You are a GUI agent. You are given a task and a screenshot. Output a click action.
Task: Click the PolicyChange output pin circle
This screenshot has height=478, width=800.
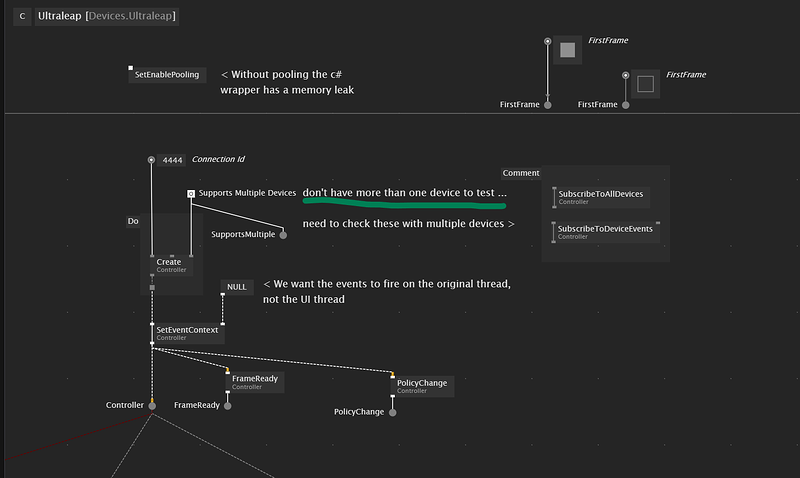point(392,412)
